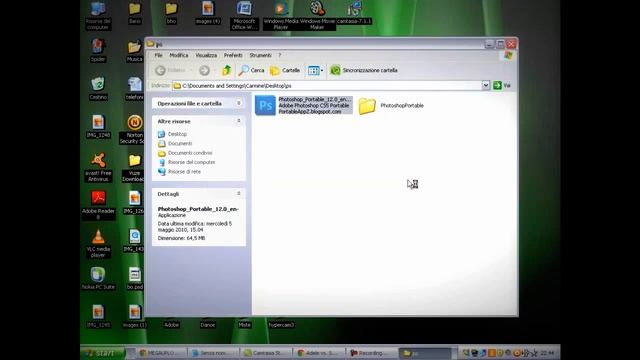Screen dimensions: 640x360
Task: Open the Start menu
Action: pyautogui.click(x=102, y=353)
